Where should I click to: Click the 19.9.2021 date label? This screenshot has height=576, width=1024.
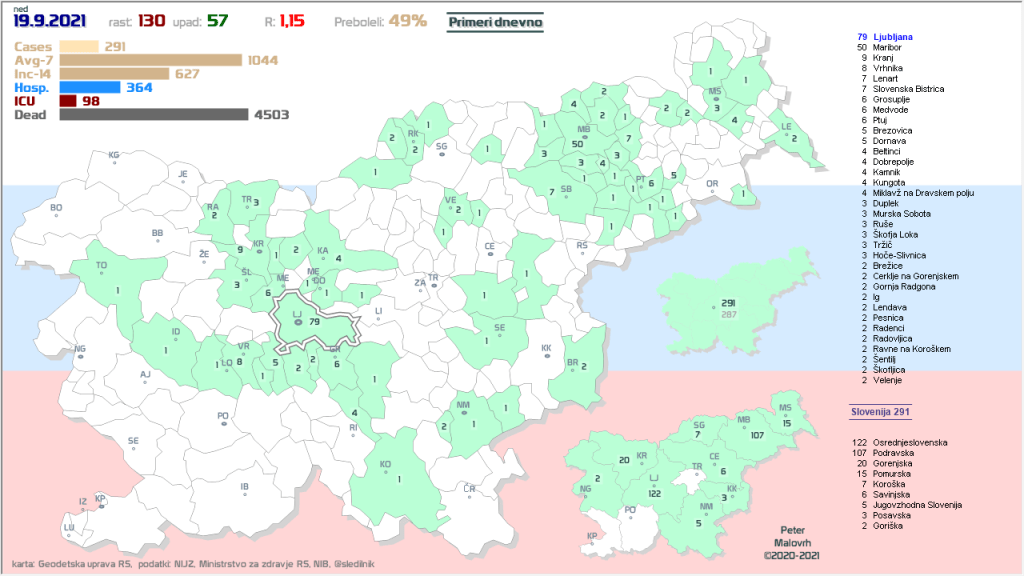pyautogui.click(x=50, y=22)
